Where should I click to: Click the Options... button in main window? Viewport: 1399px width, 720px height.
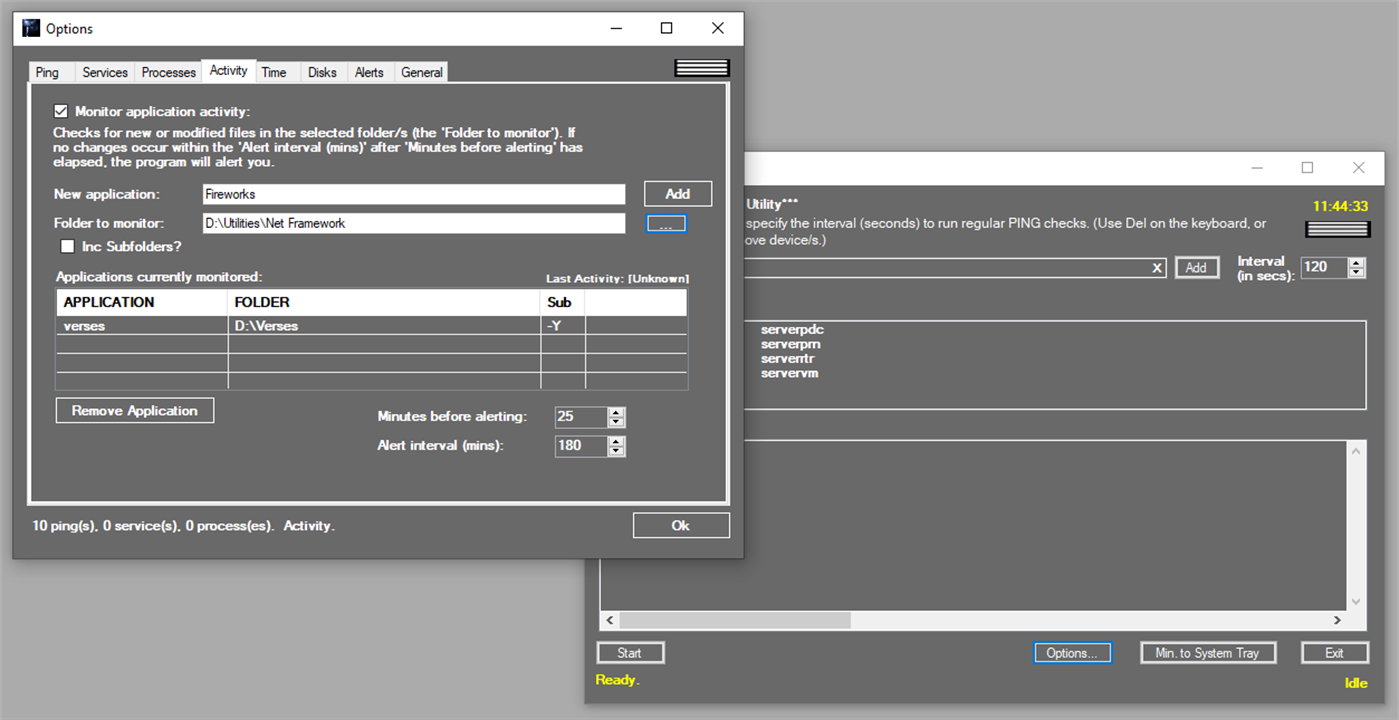pos(1073,653)
